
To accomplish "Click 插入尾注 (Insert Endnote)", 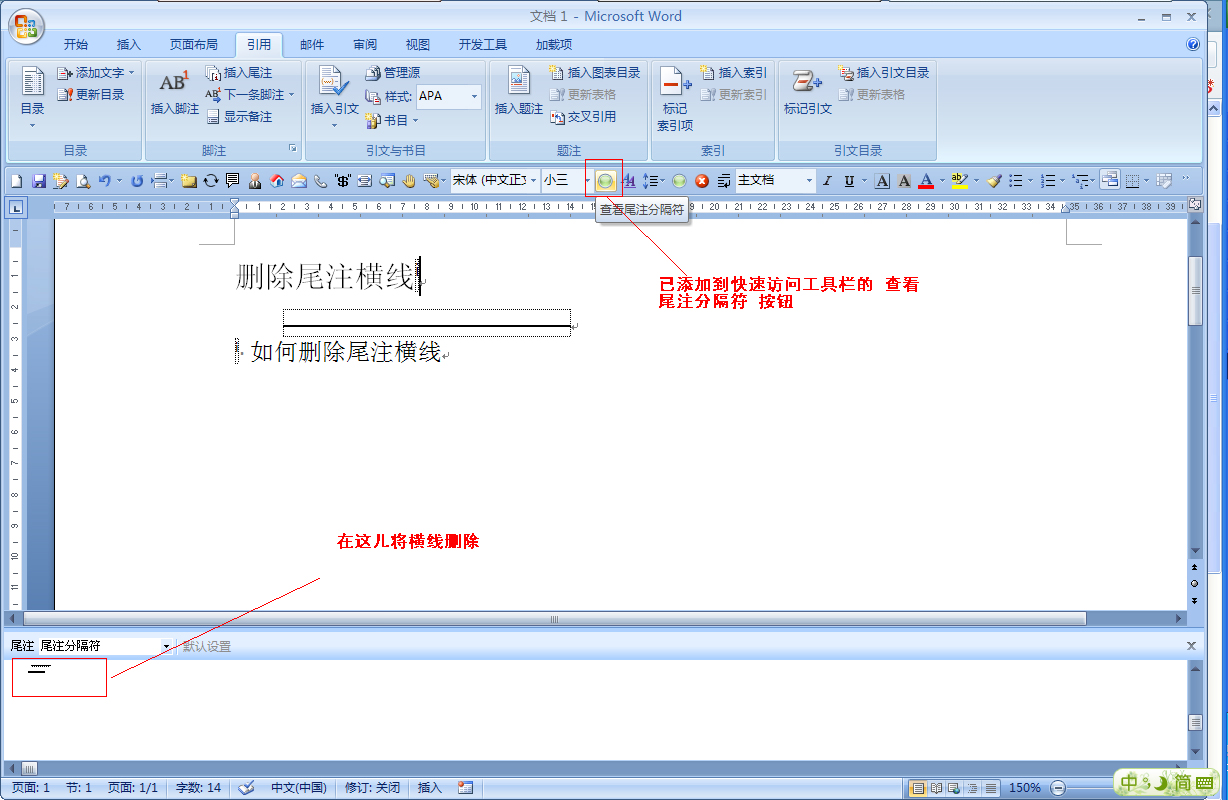I will pyautogui.click(x=238, y=73).
